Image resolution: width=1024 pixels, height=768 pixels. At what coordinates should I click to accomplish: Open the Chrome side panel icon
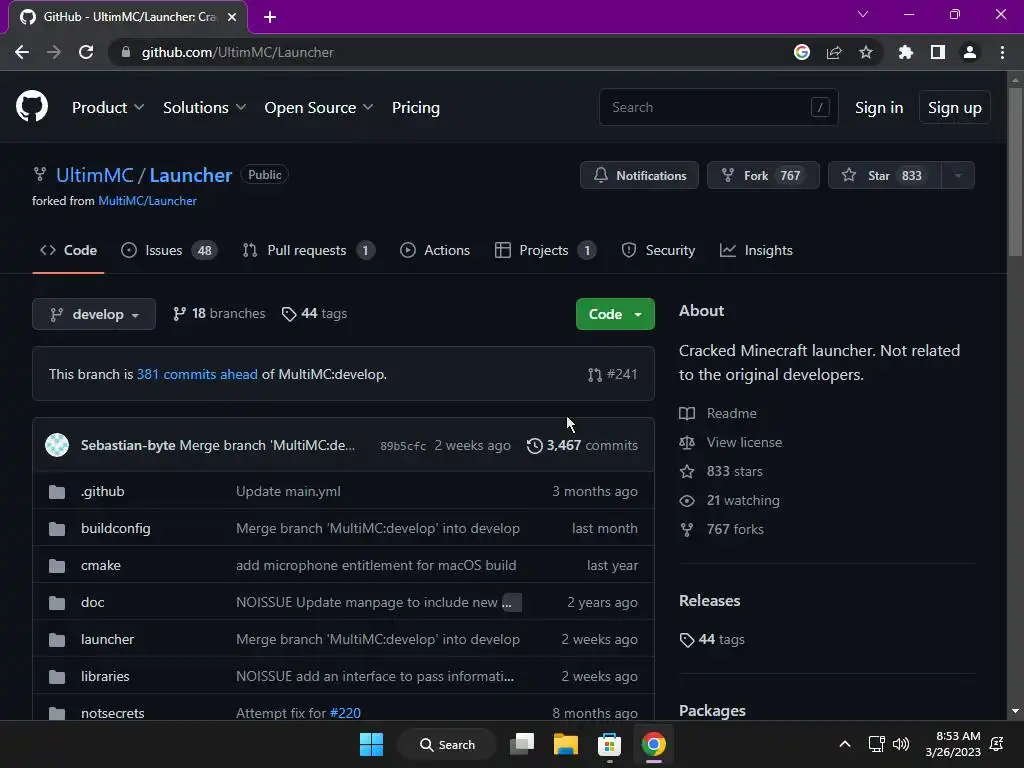(x=938, y=52)
